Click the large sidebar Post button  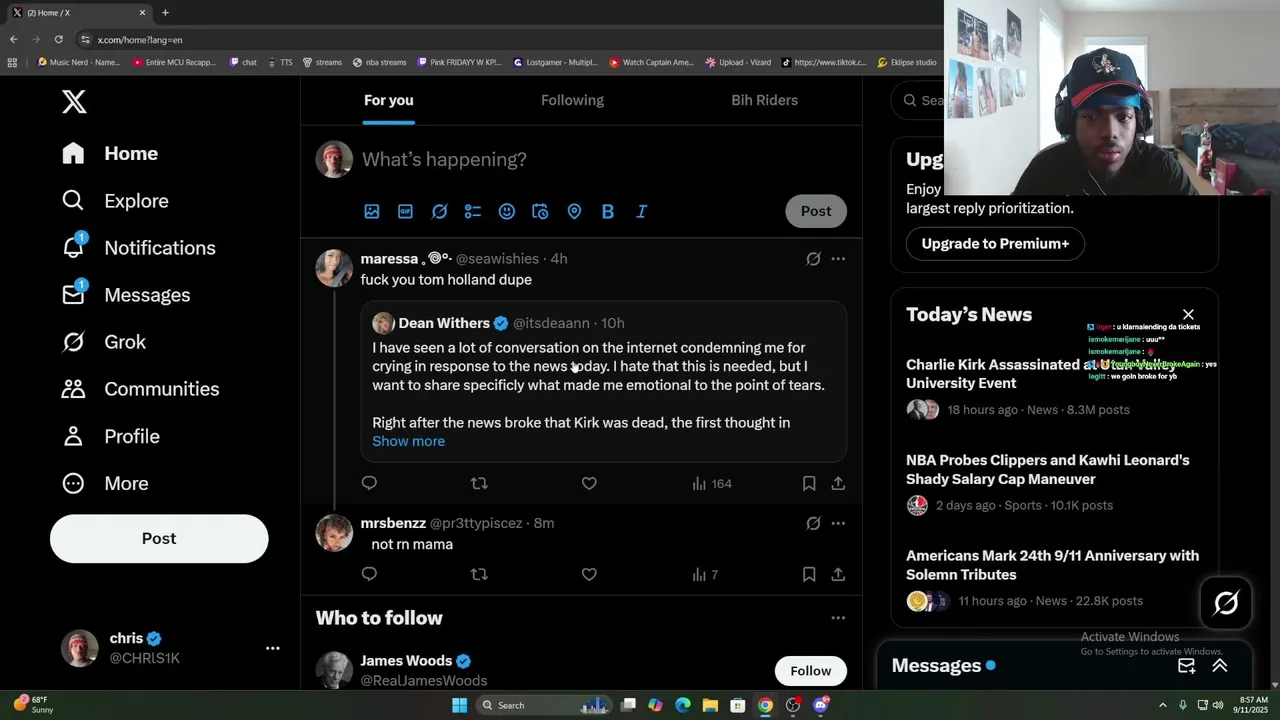pyautogui.click(x=159, y=538)
